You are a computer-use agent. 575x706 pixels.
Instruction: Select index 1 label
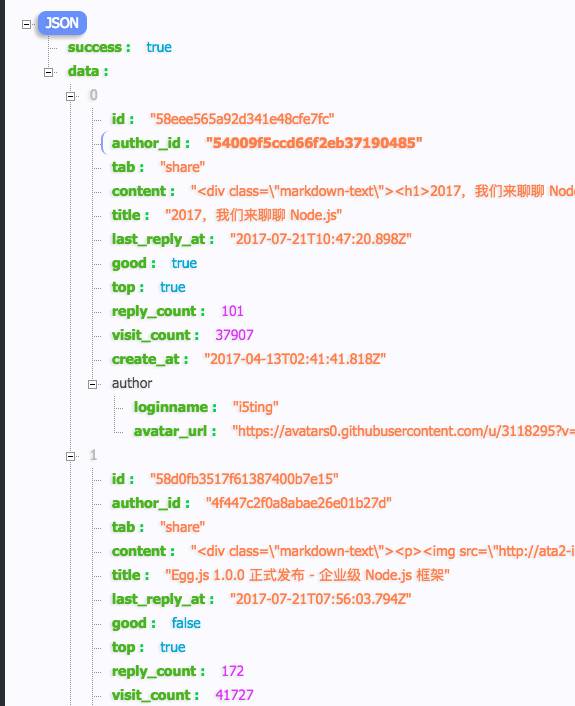93,455
